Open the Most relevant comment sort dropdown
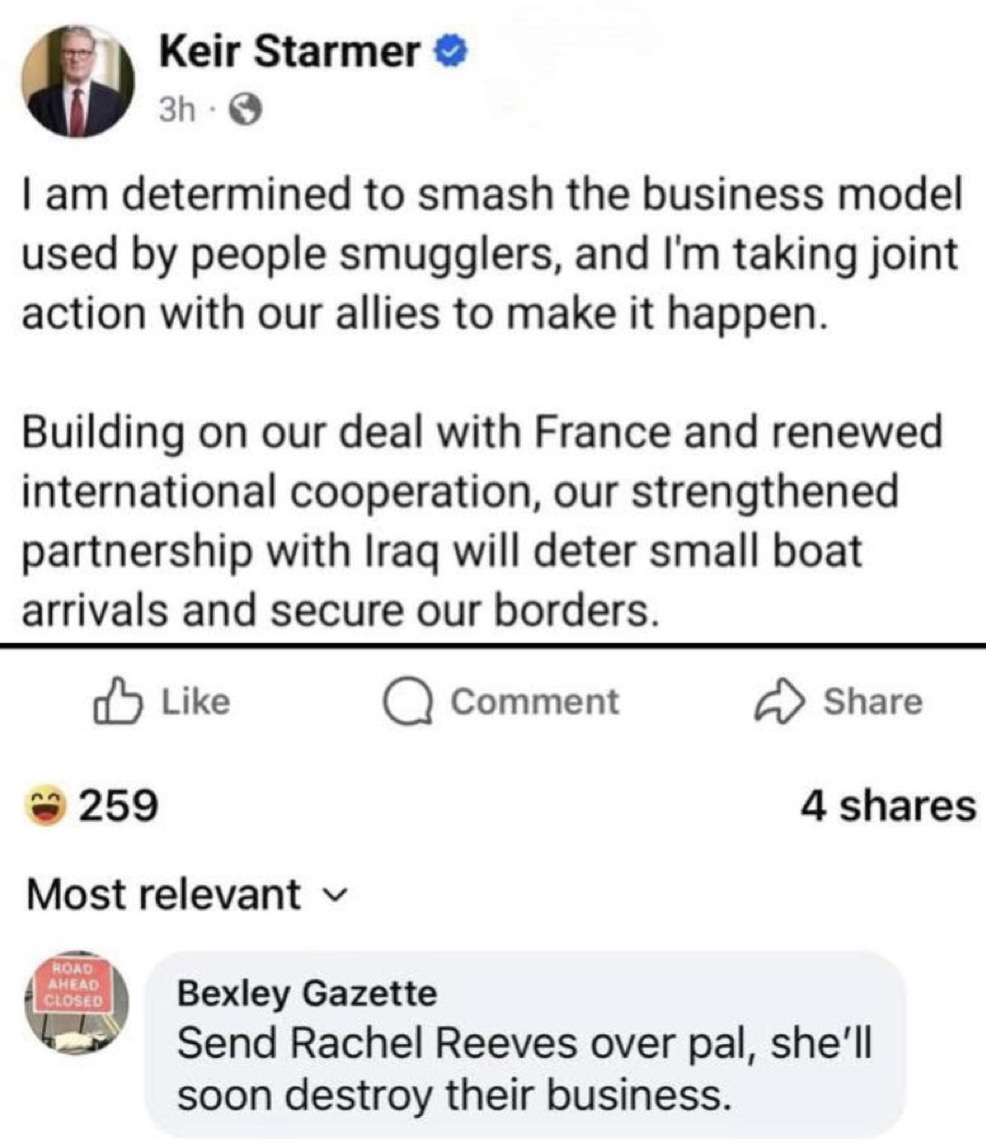 point(164,893)
